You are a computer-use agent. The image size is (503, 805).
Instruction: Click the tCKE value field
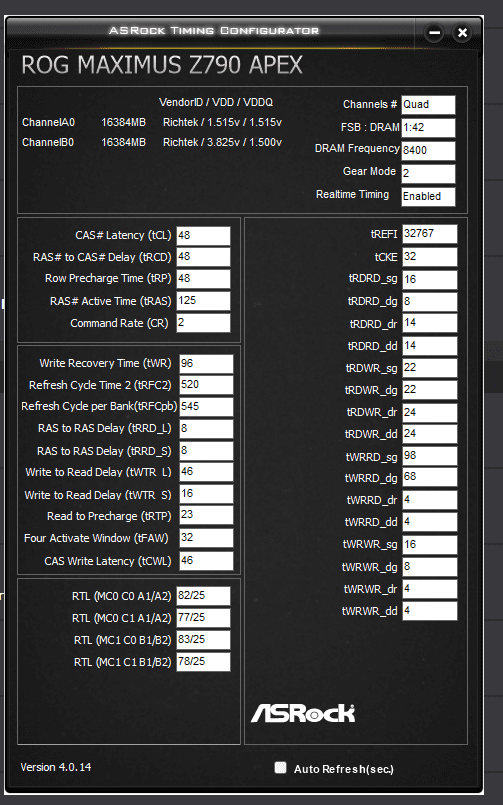tap(430, 257)
